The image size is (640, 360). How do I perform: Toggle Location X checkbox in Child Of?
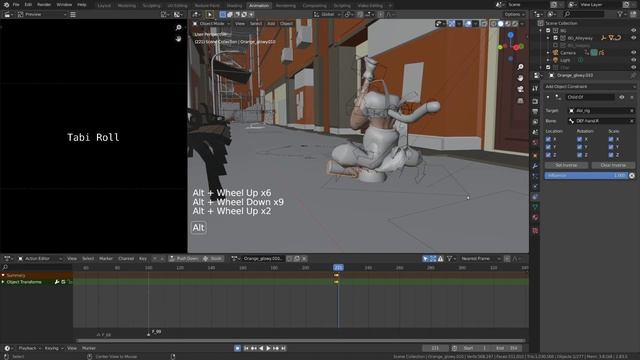548,139
